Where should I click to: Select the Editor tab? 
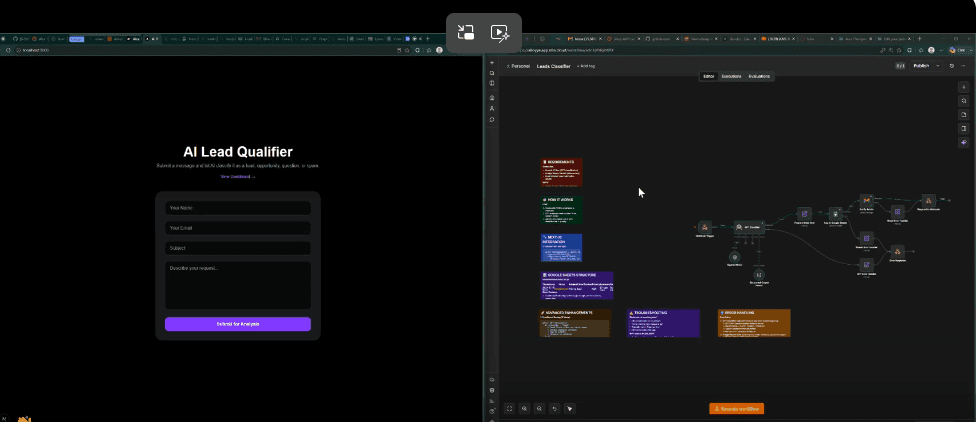tap(708, 77)
